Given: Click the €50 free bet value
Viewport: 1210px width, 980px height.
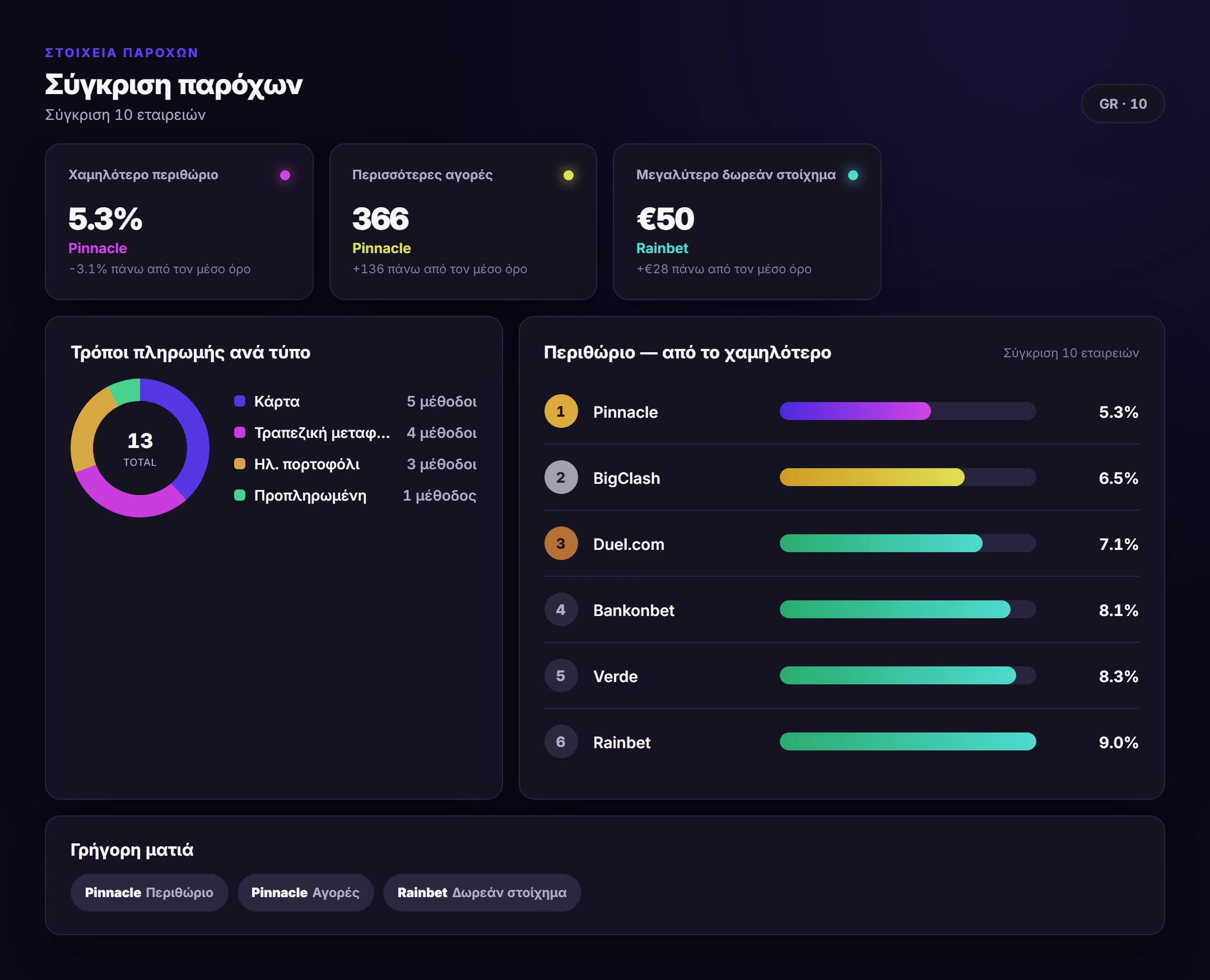Looking at the screenshot, I should (665, 219).
